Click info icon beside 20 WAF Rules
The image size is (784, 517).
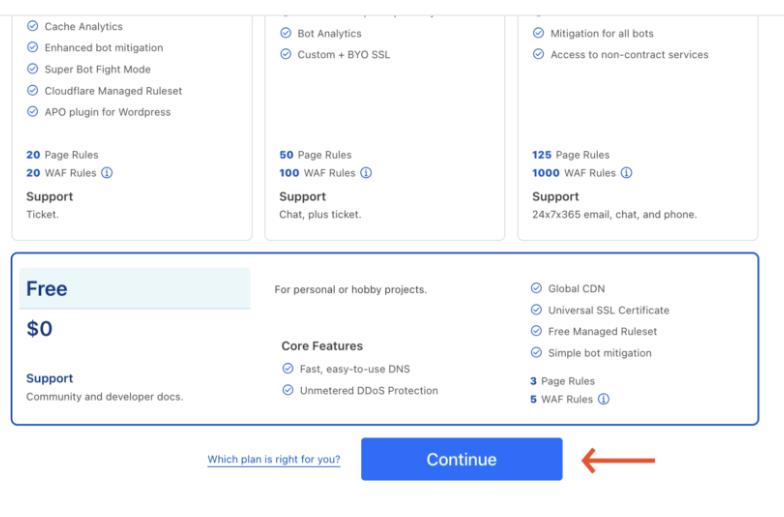(x=107, y=172)
